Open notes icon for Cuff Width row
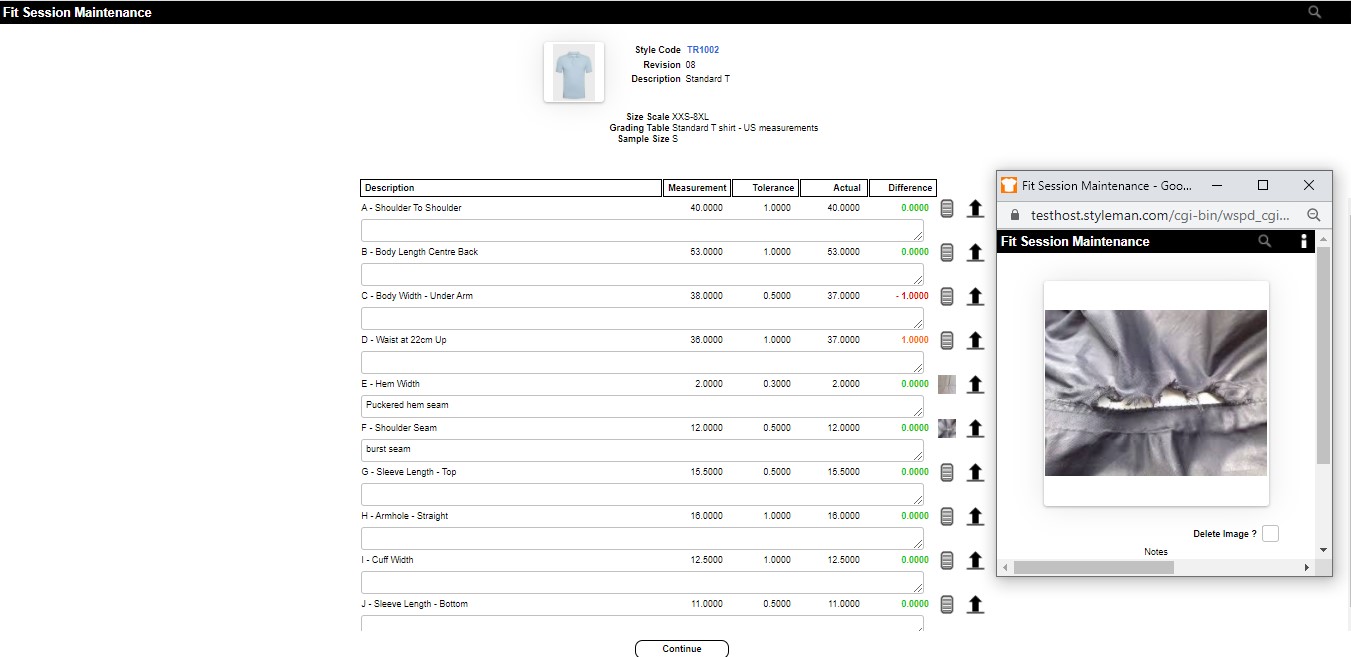 (x=947, y=560)
